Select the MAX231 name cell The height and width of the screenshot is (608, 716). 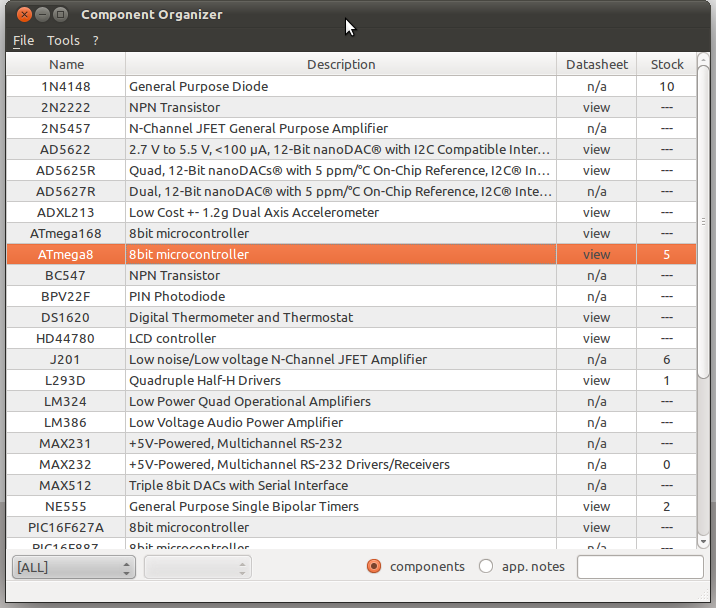point(66,444)
